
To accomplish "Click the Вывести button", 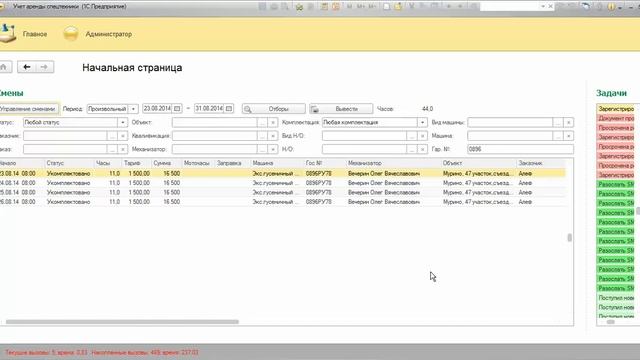I will tap(341, 109).
